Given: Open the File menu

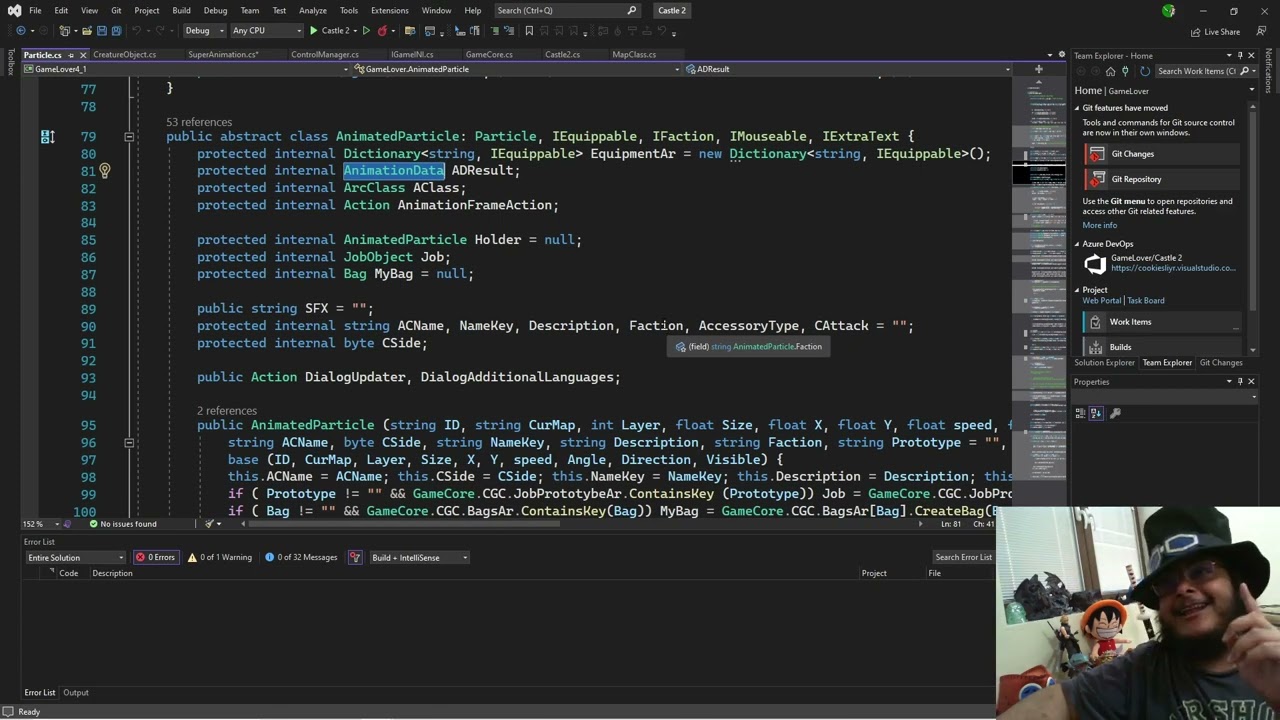Looking at the screenshot, I should pyautogui.click(x=35, y=10).
